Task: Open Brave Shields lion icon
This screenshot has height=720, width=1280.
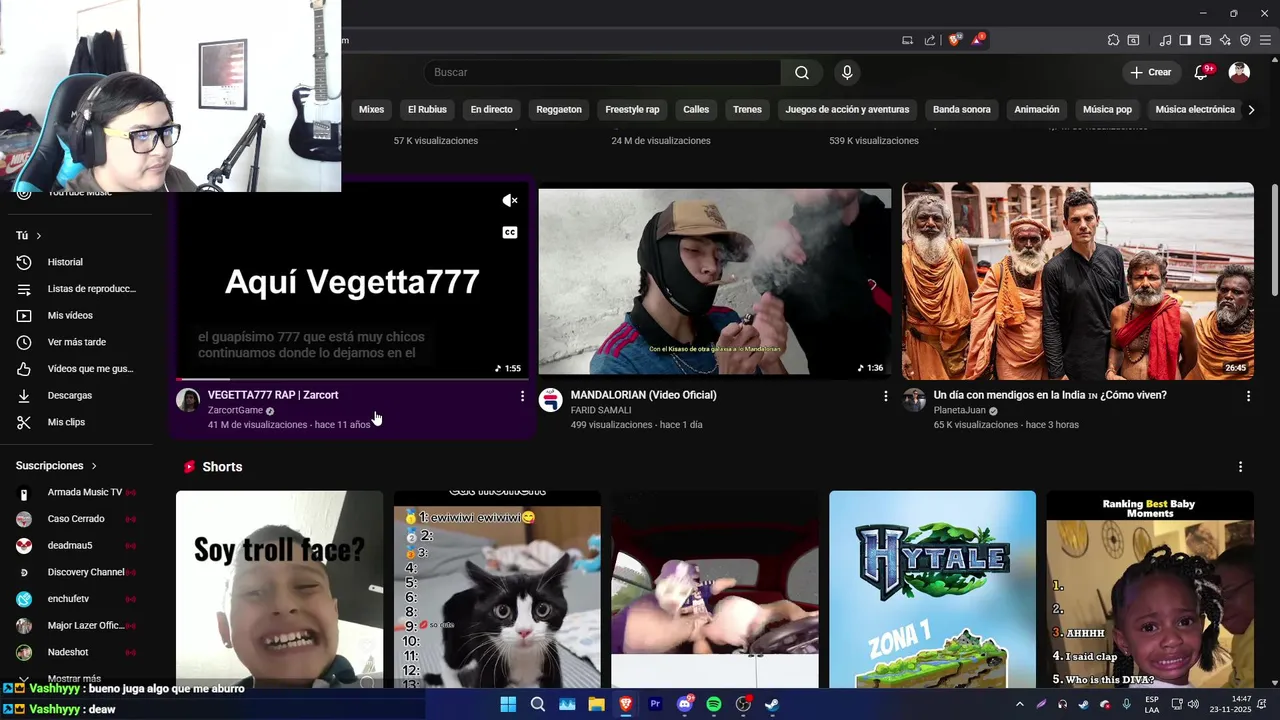Action: pyautogui.click(x=954, y=40)
